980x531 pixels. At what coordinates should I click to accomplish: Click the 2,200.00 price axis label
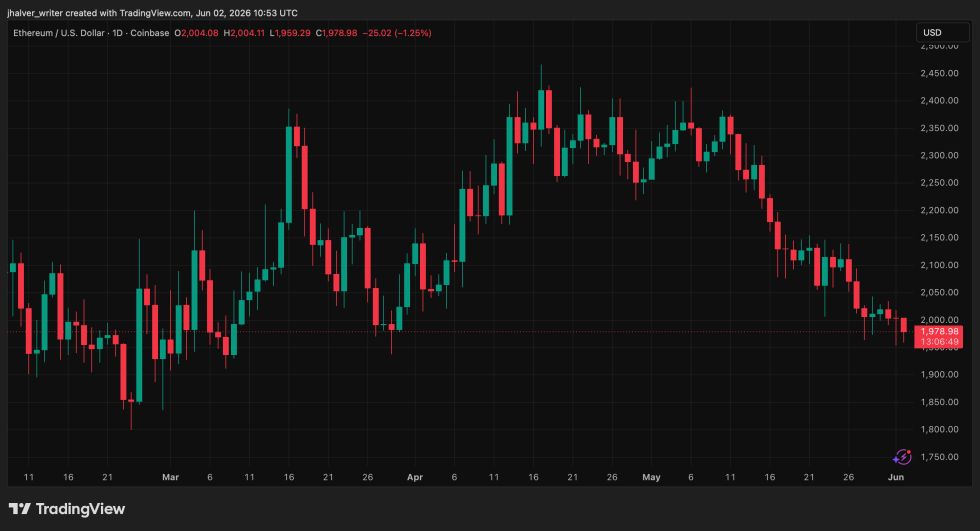939,211
